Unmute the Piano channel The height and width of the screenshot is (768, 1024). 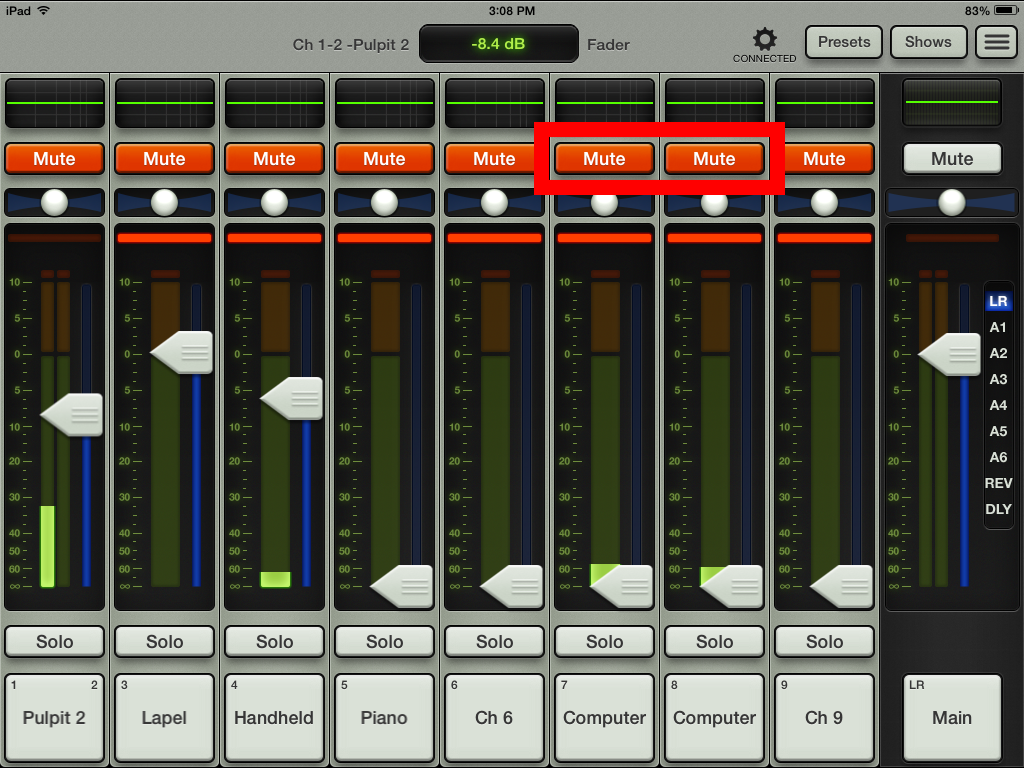click(384, 158)
